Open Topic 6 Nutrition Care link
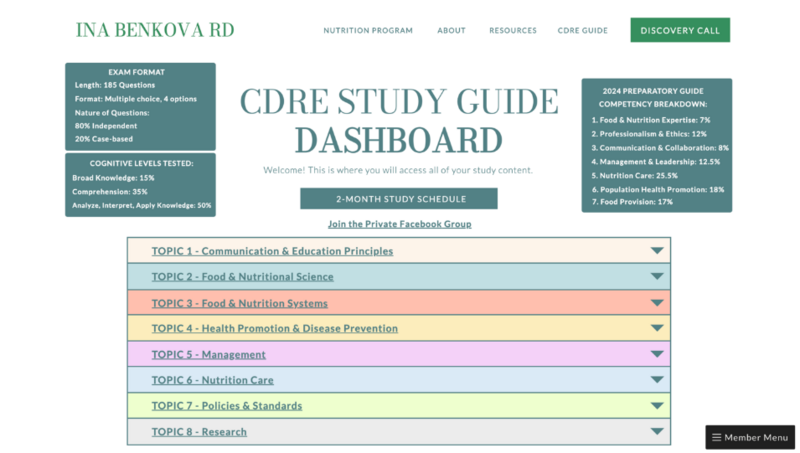 (212, 380)
